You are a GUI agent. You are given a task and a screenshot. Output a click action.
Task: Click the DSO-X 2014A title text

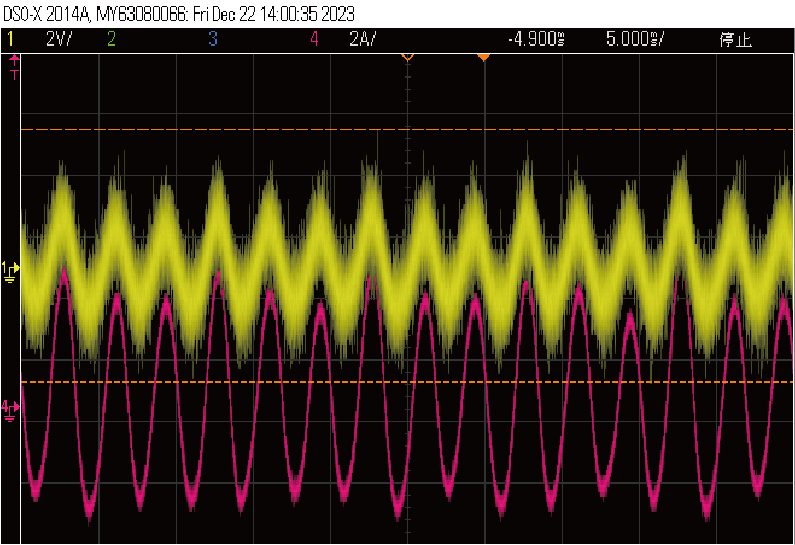46,13
